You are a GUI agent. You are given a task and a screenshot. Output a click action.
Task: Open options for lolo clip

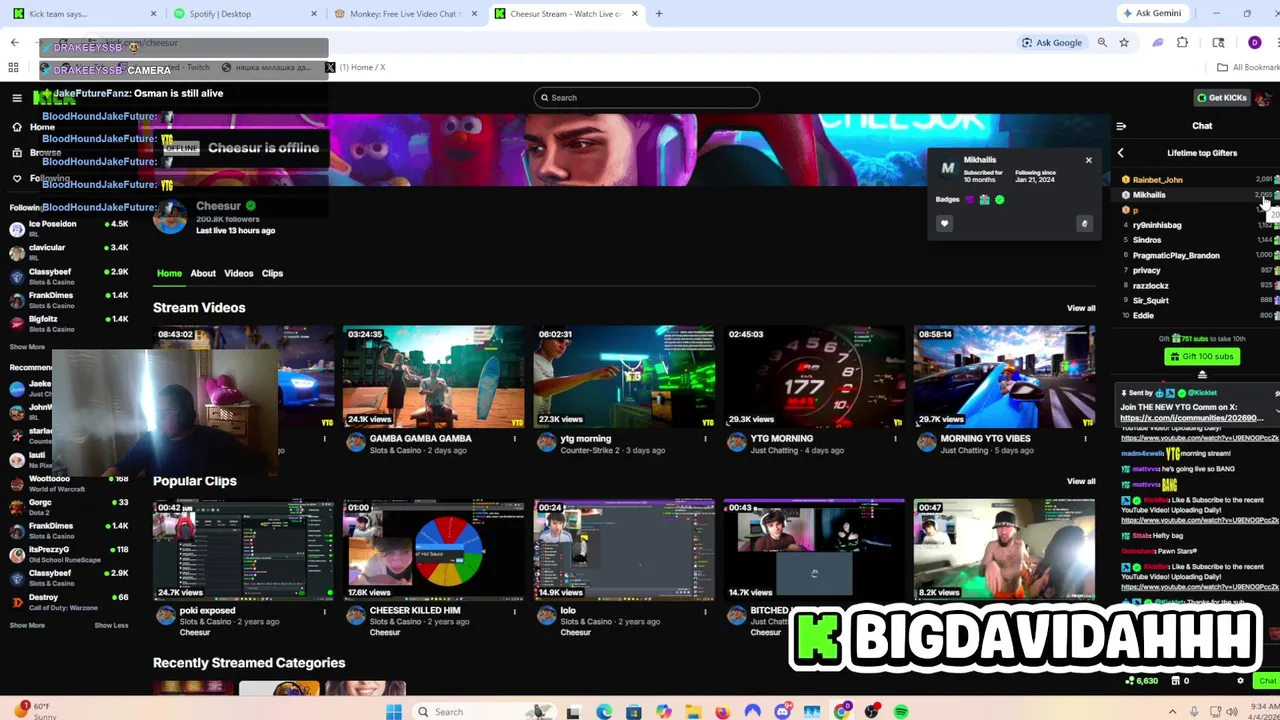[x=705, y=611]
